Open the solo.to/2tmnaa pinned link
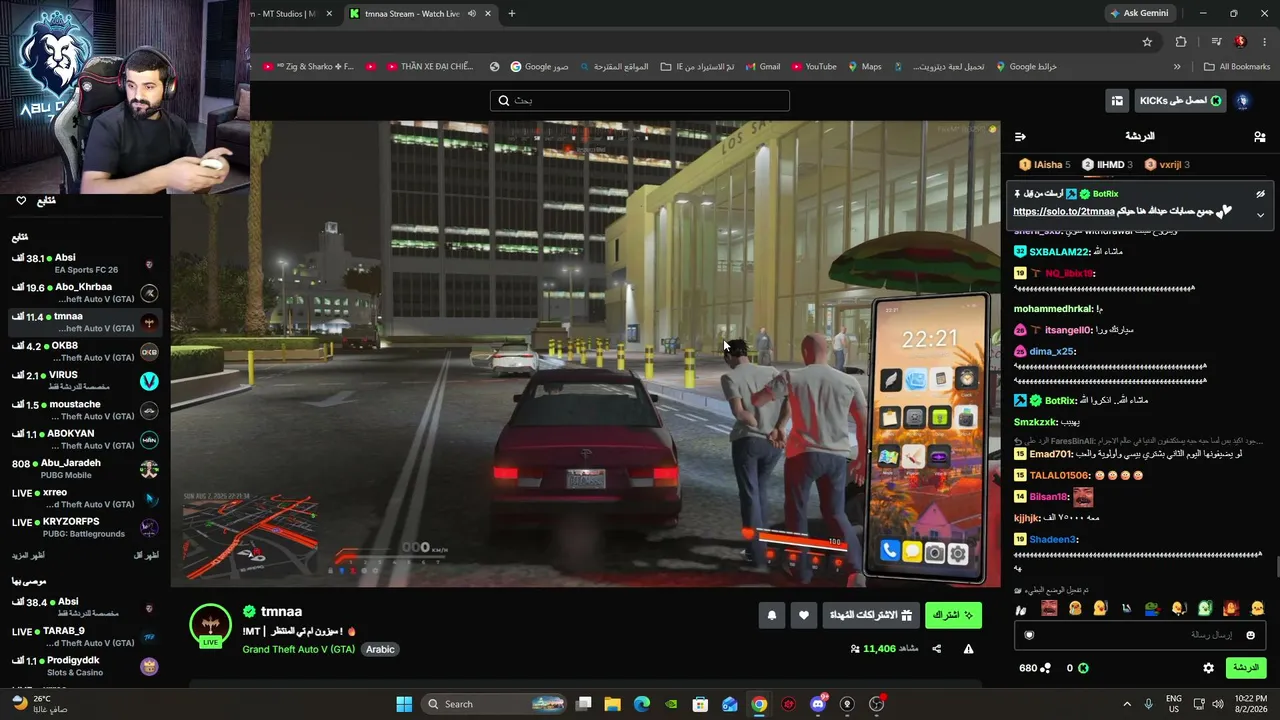This screenshot has width=1280, height=720. pyautogui.click(x=1063, y=212)
